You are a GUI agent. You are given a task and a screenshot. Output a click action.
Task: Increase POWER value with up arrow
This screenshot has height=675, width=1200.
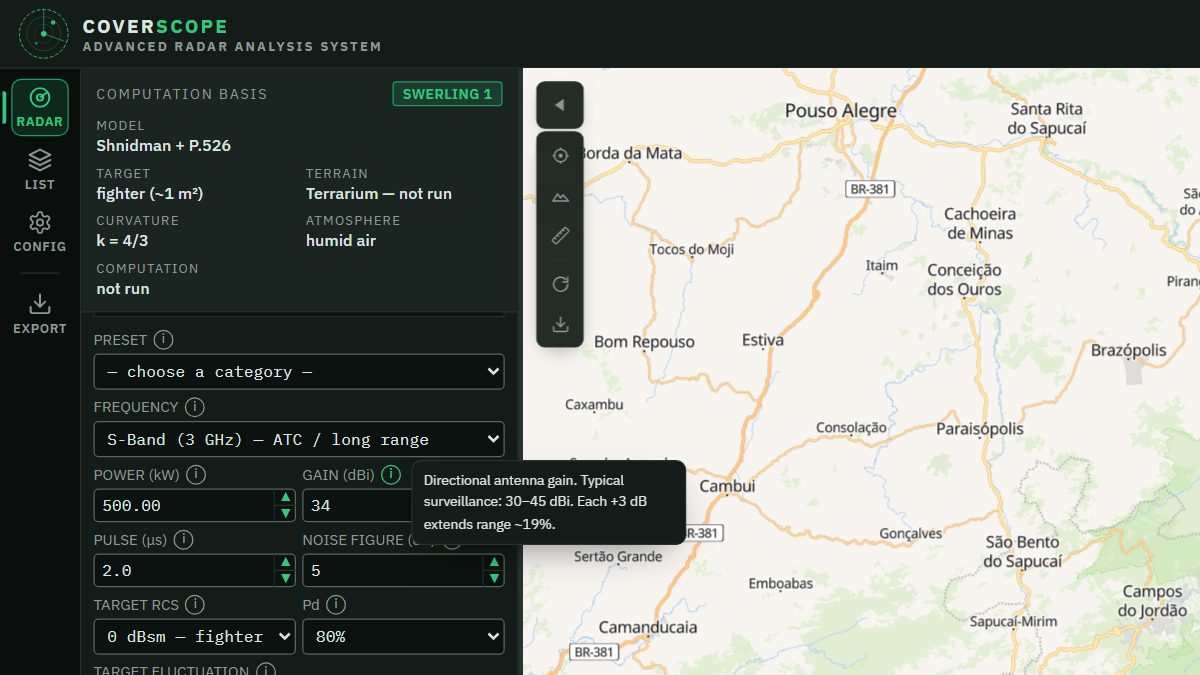point(286,498)
